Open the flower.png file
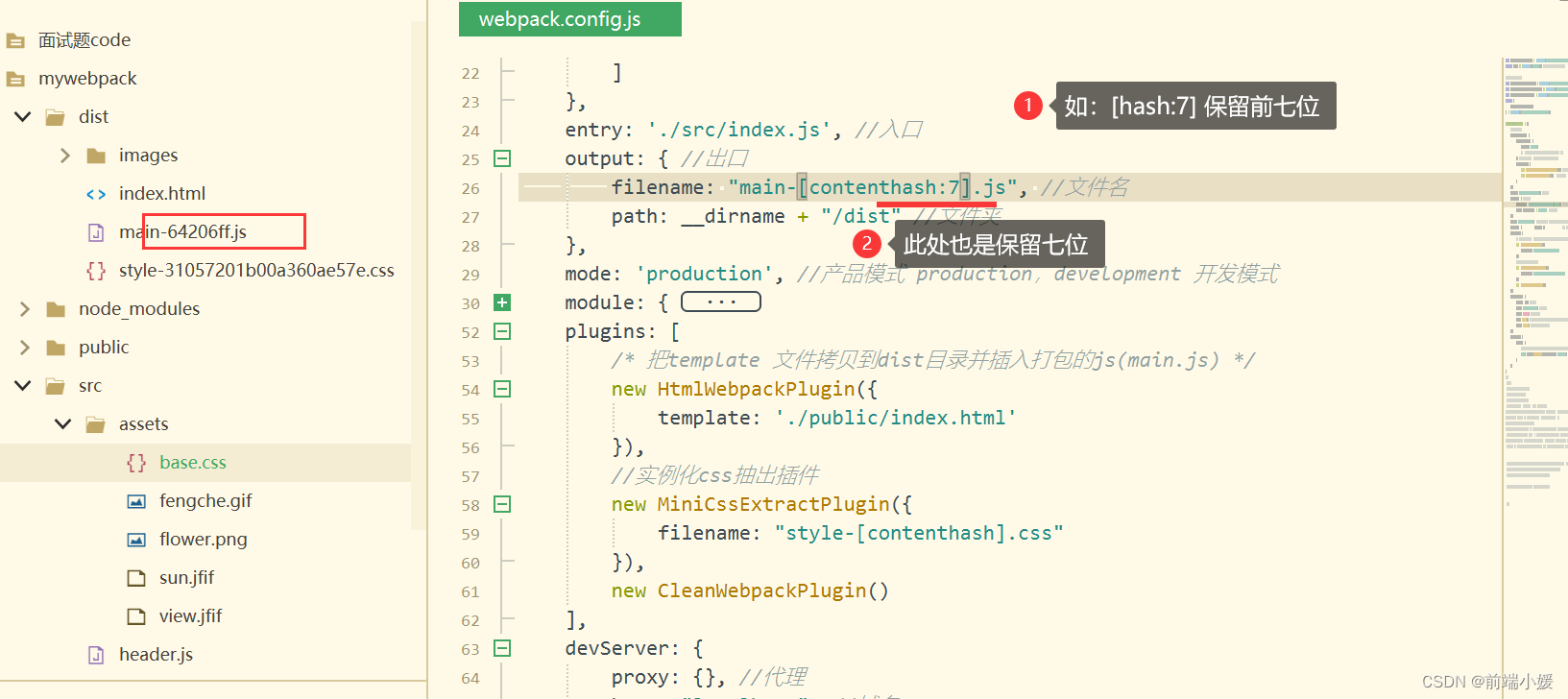The width and height of the screenshot is (1568, 699). tap(204, 539)
